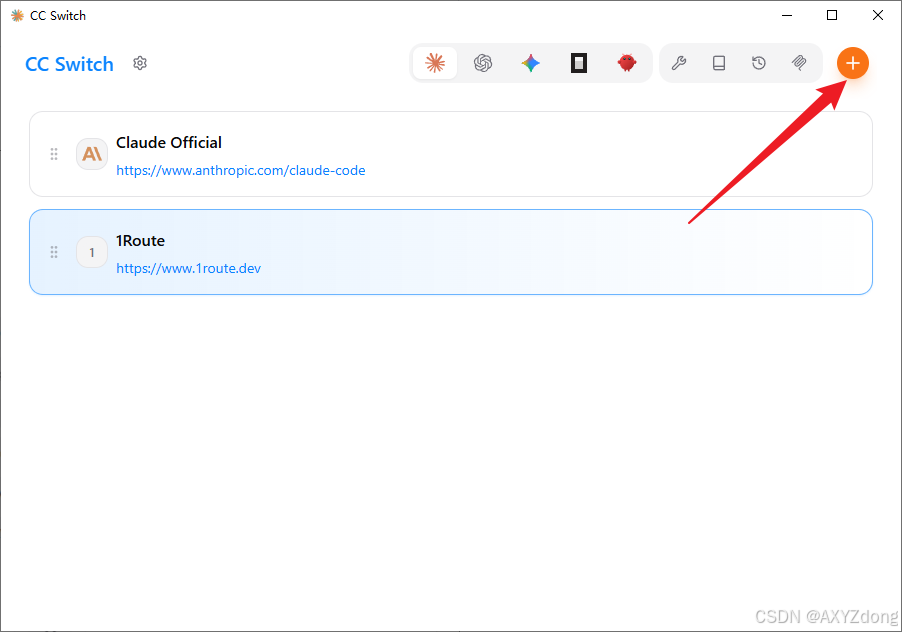
Task: Click the CC Switch header title
Action: tap(70, 64)
